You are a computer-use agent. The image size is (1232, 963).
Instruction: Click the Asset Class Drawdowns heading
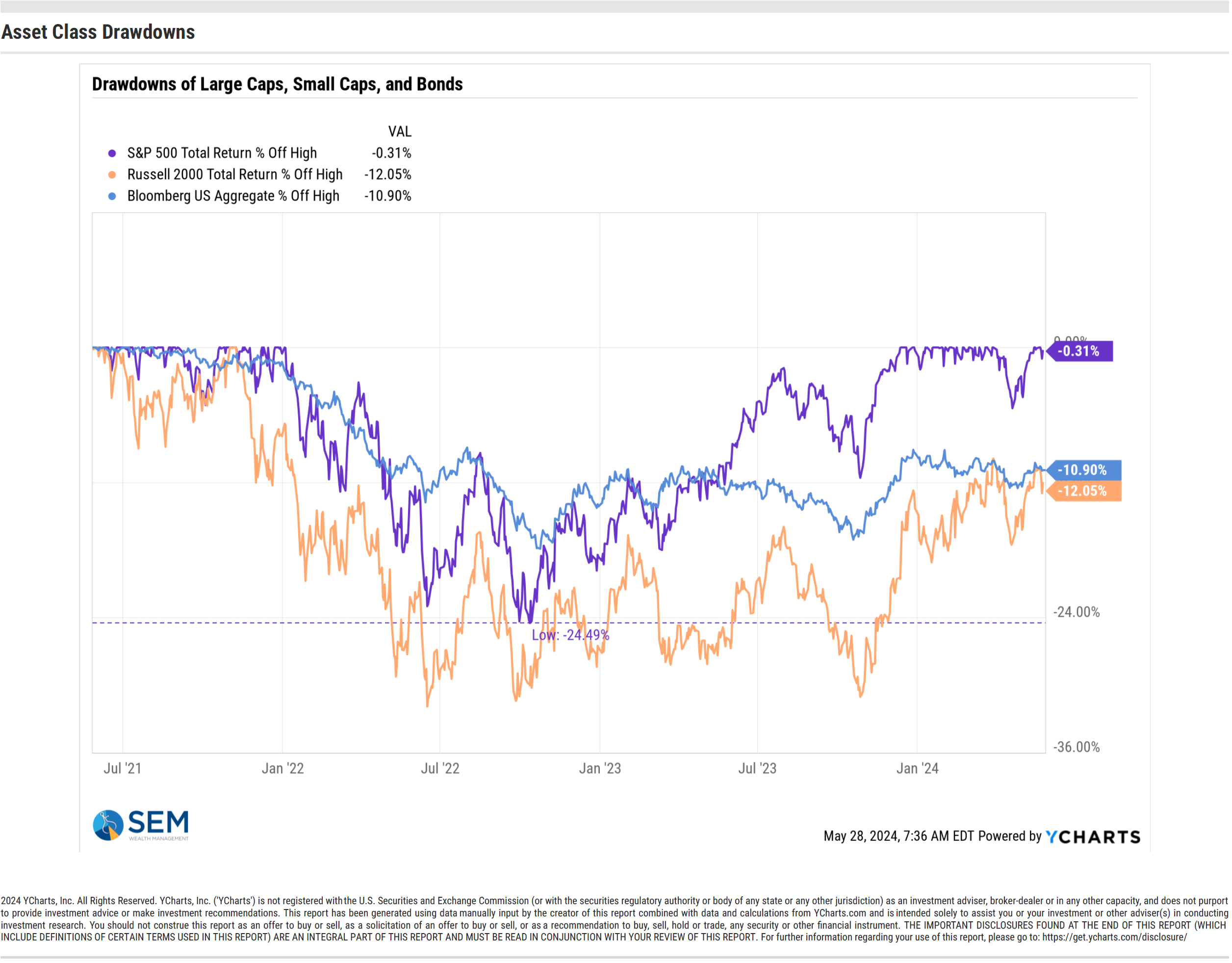[x=98, y=32]
